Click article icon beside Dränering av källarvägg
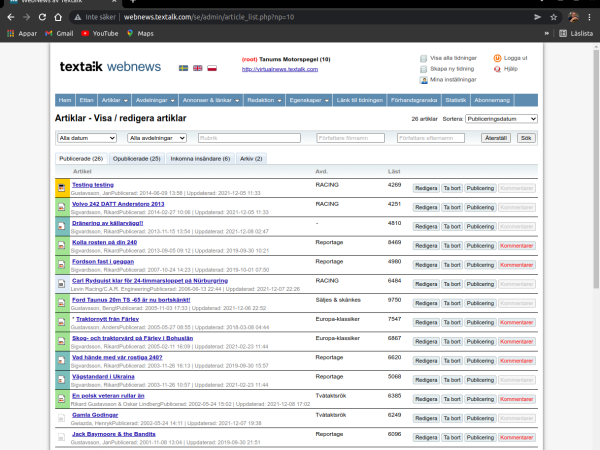600x450 pixels. point(62,226)
